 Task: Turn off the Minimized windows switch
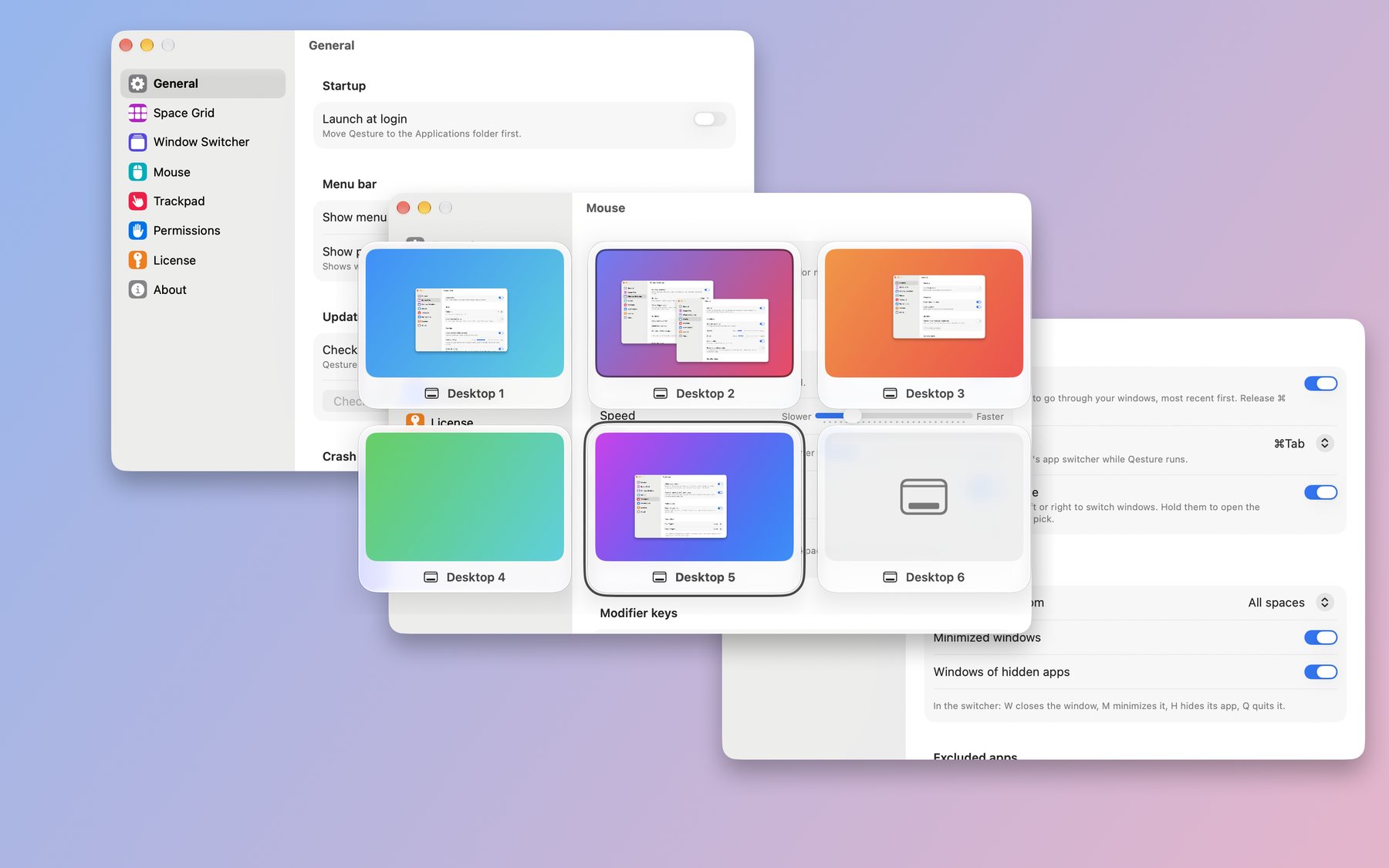[1320, 637]
